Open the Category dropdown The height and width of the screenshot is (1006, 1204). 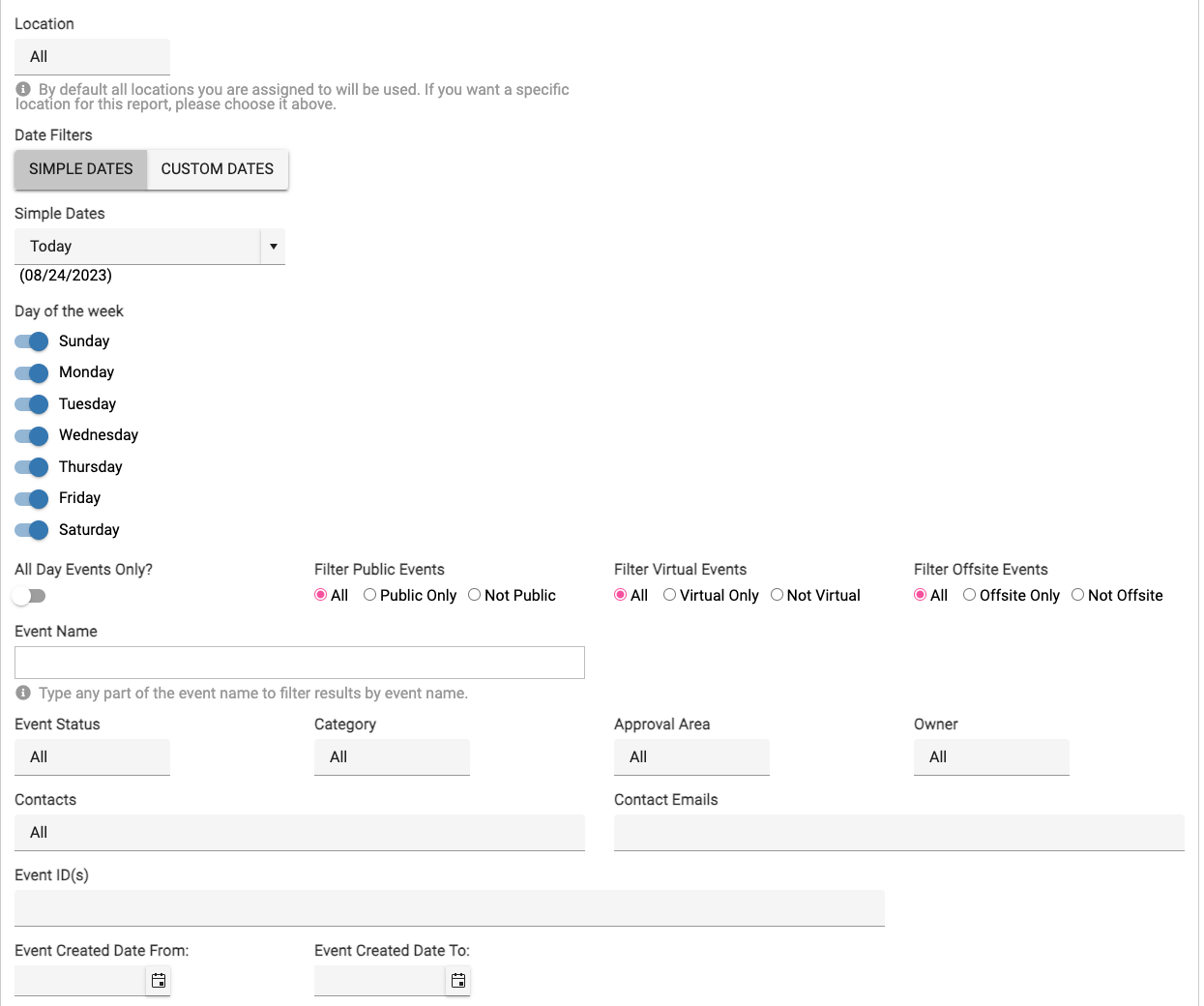(x=392, y=757)
